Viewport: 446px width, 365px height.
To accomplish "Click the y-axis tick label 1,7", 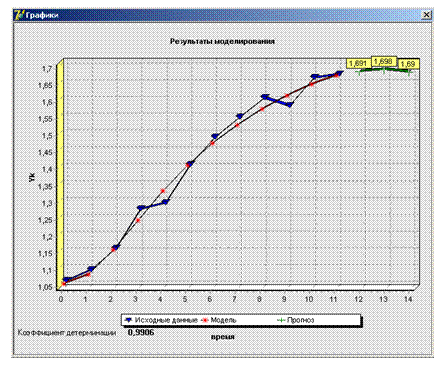I will coord(47,69).
